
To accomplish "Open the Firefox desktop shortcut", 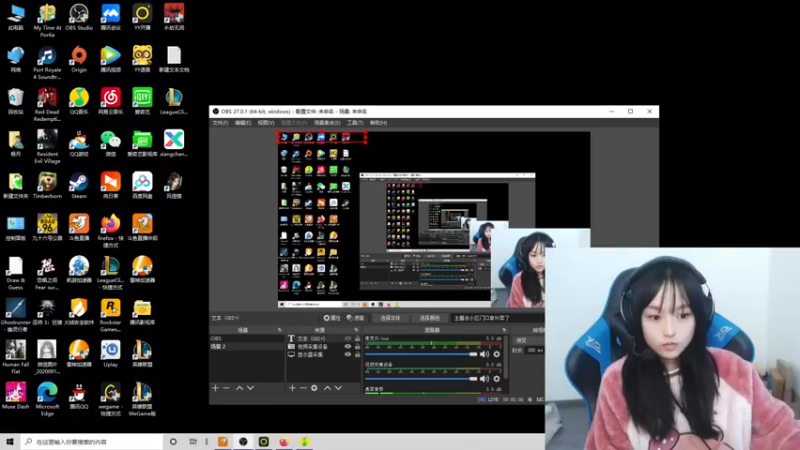I will tap(111, 231).
